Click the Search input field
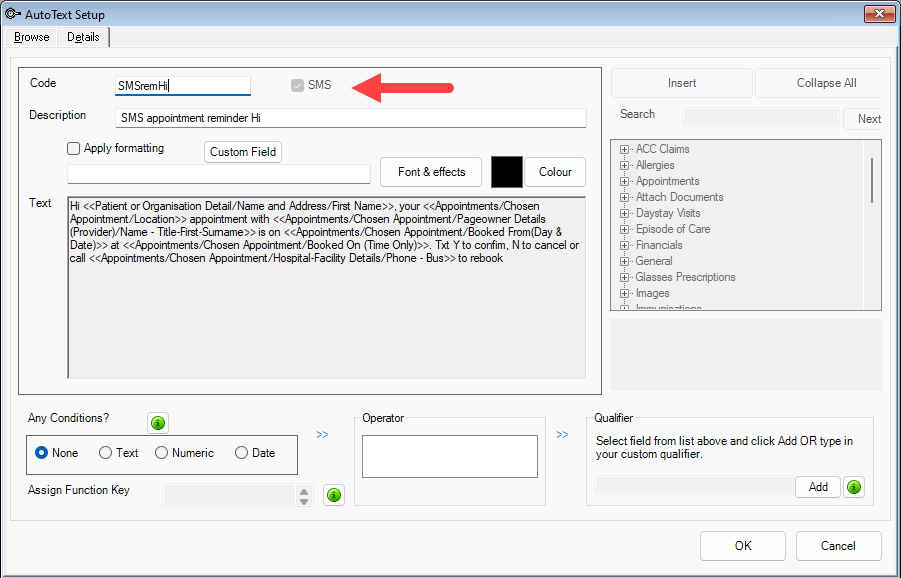The height and width of the screenshot is (578, 901). [x=761, y=117]
